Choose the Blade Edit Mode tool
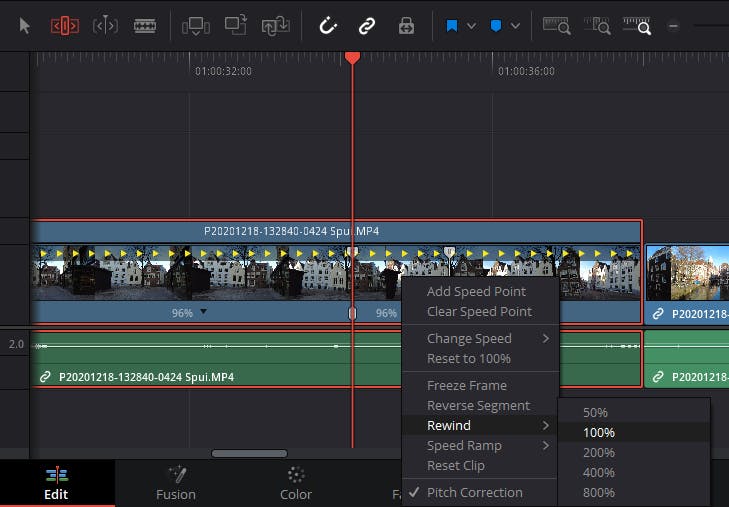The height and width of the screenshot is (507, 729). (145, 26)
